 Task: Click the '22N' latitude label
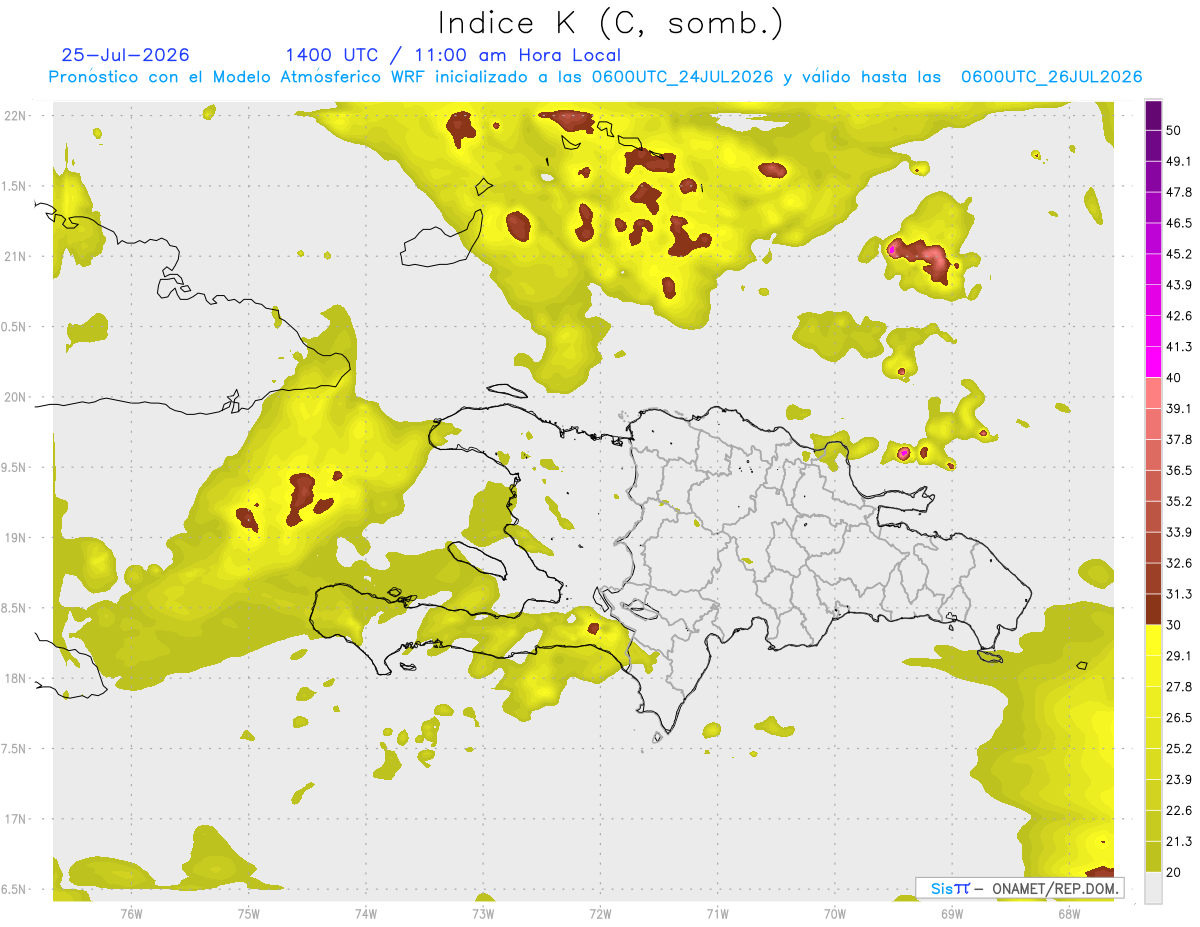[15, 116]
